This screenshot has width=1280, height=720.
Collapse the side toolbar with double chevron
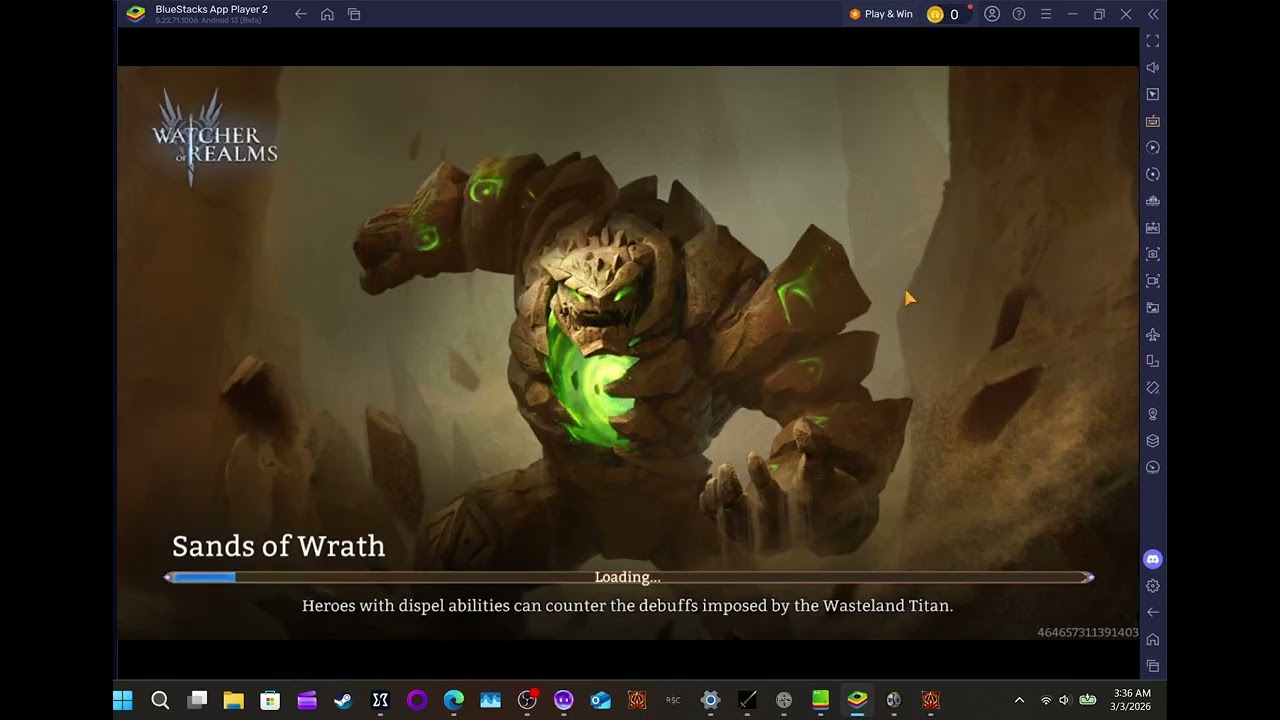pos(1153,14)
